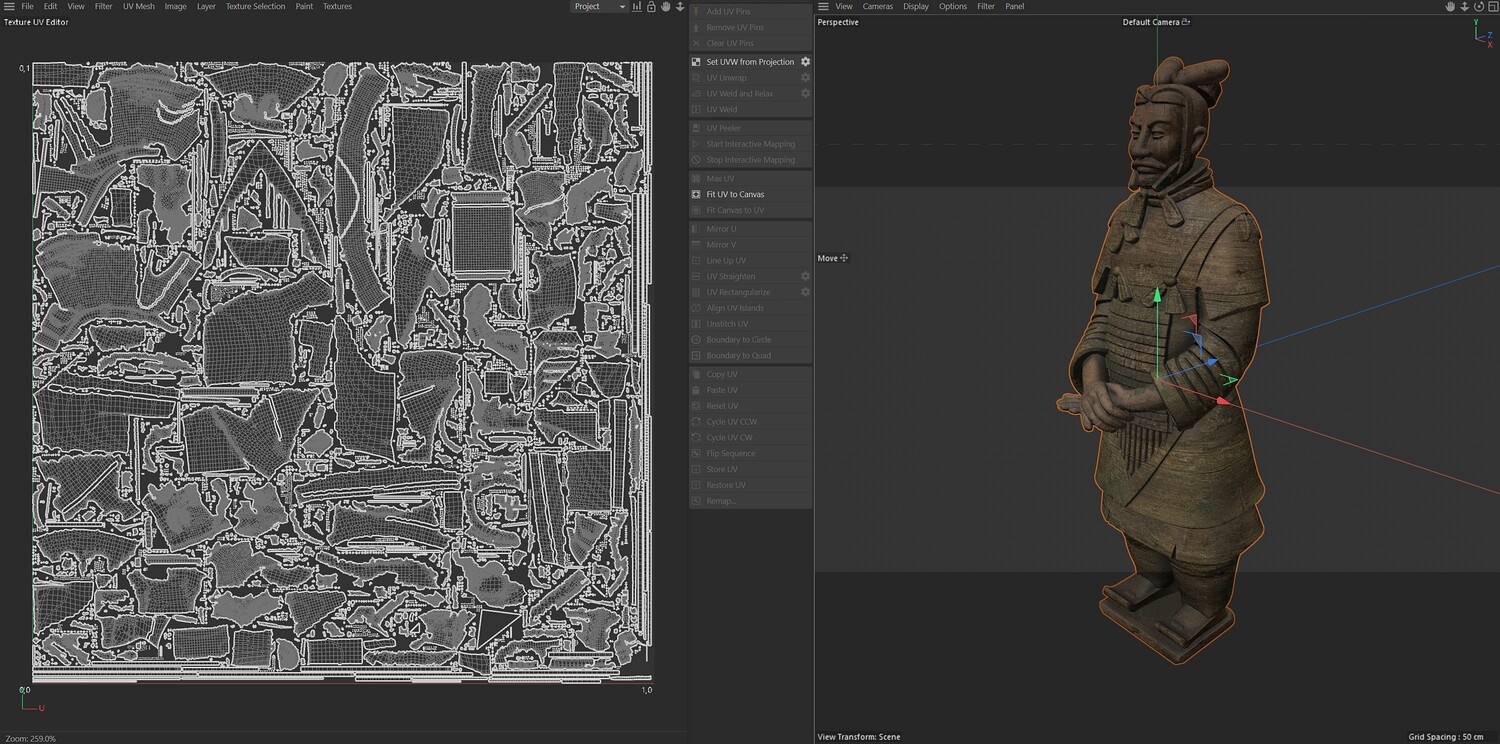The height and width of the screenshot is (744, 1500).
Task: Click the zoom arrows icon in UV editor
Action: [680, 7]
